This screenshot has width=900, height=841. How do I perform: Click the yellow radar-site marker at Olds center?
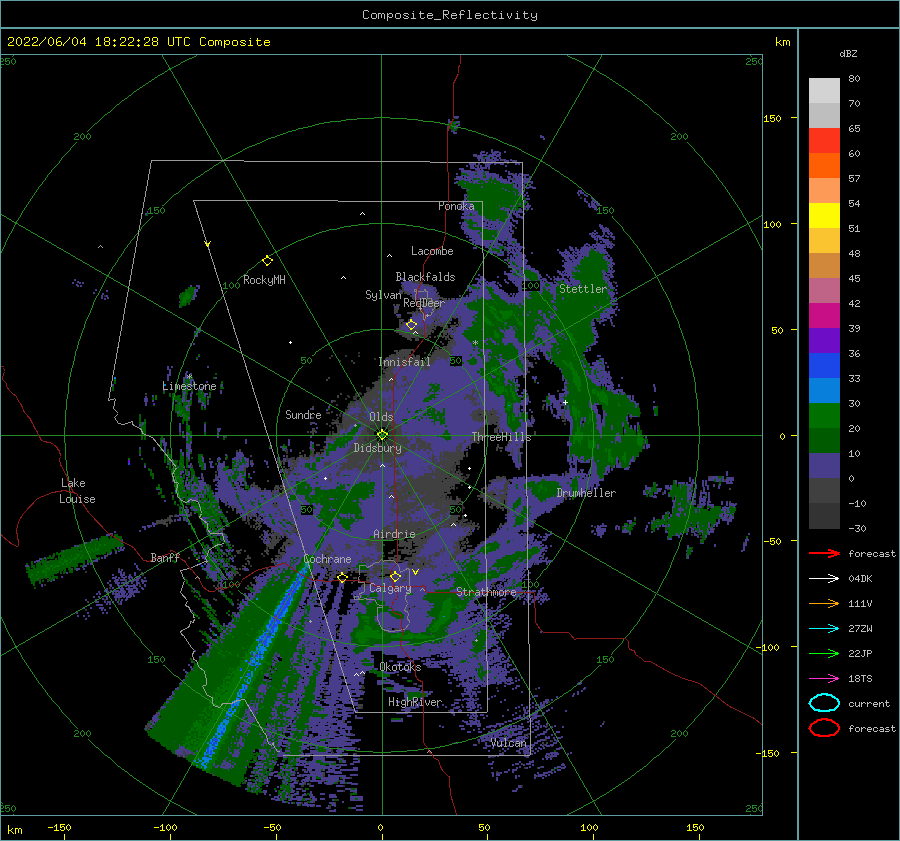382,435
